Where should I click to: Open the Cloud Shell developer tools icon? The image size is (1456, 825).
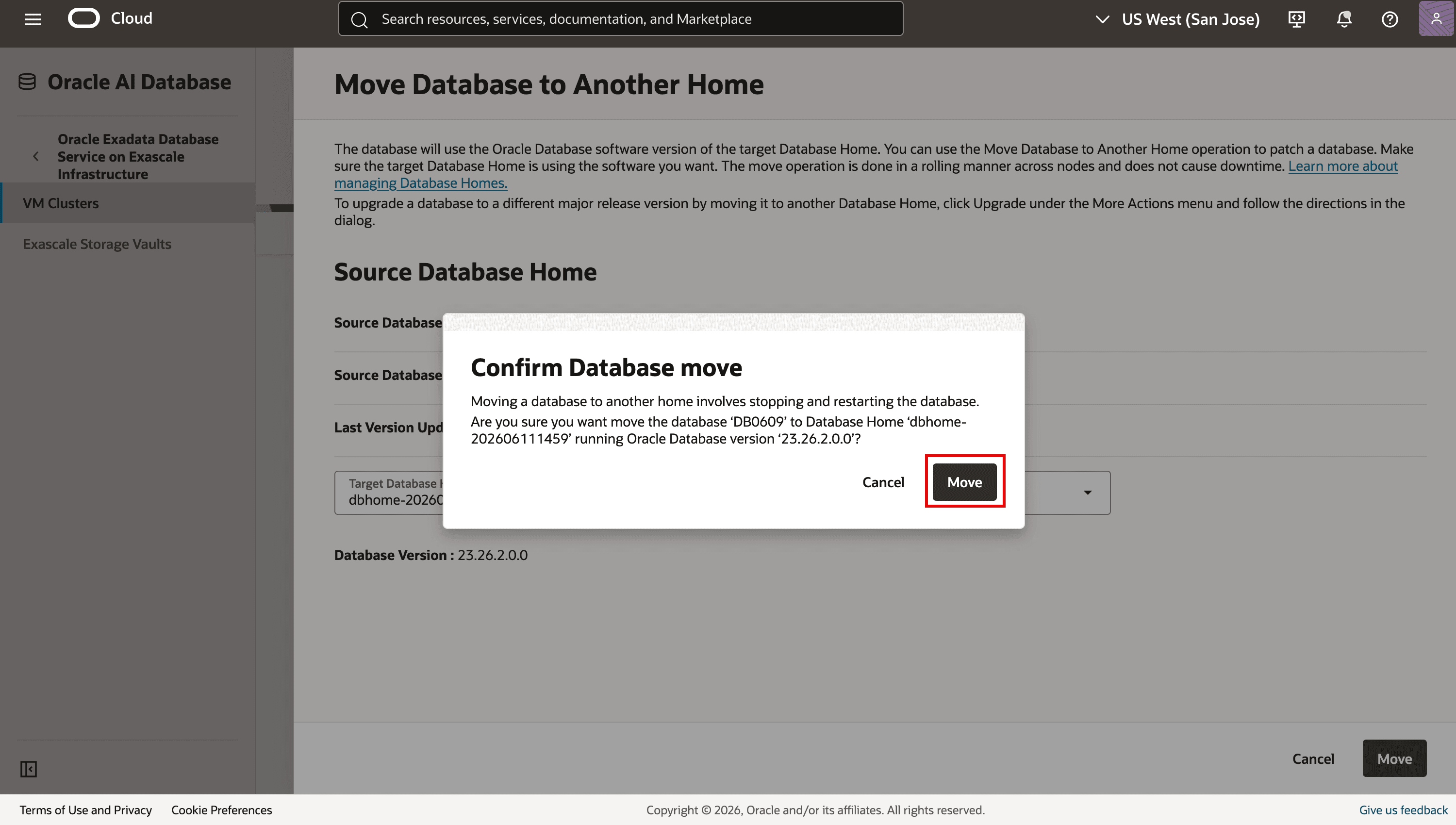(1296, 19)
